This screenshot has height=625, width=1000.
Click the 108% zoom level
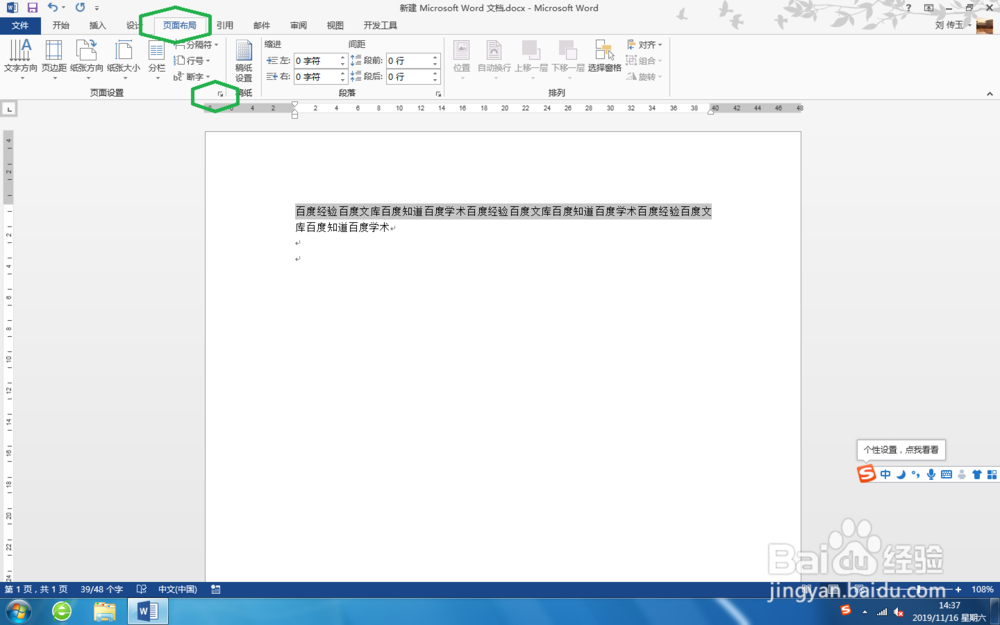(982, 590)
